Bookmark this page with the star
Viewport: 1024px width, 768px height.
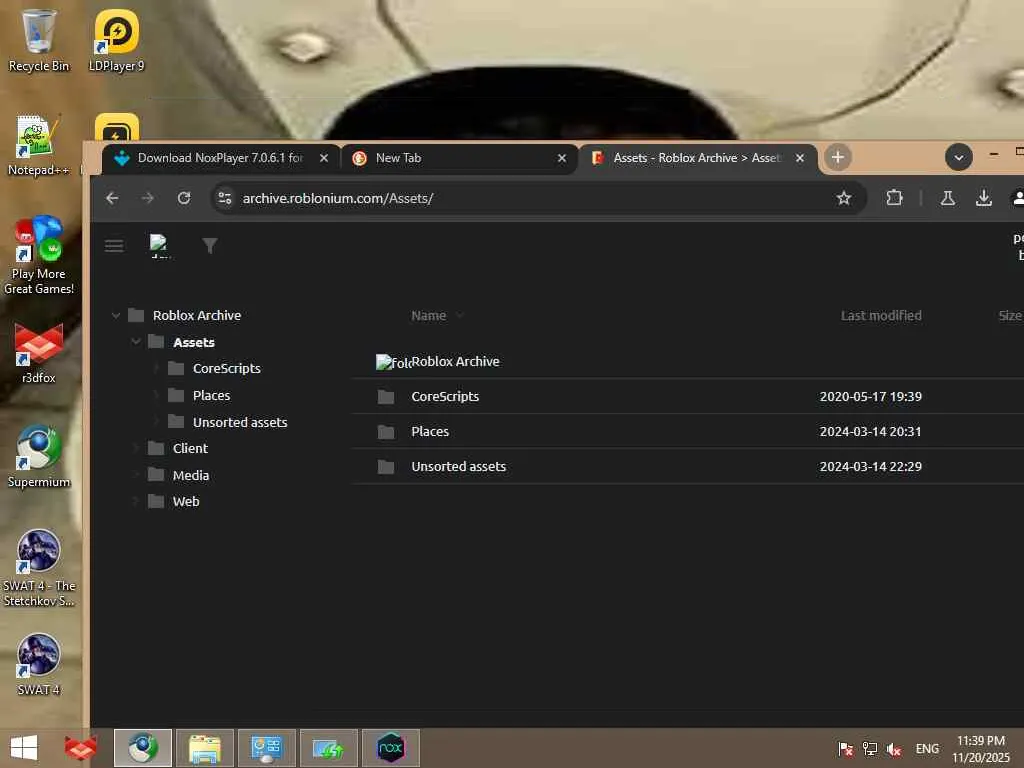(844, 198)
